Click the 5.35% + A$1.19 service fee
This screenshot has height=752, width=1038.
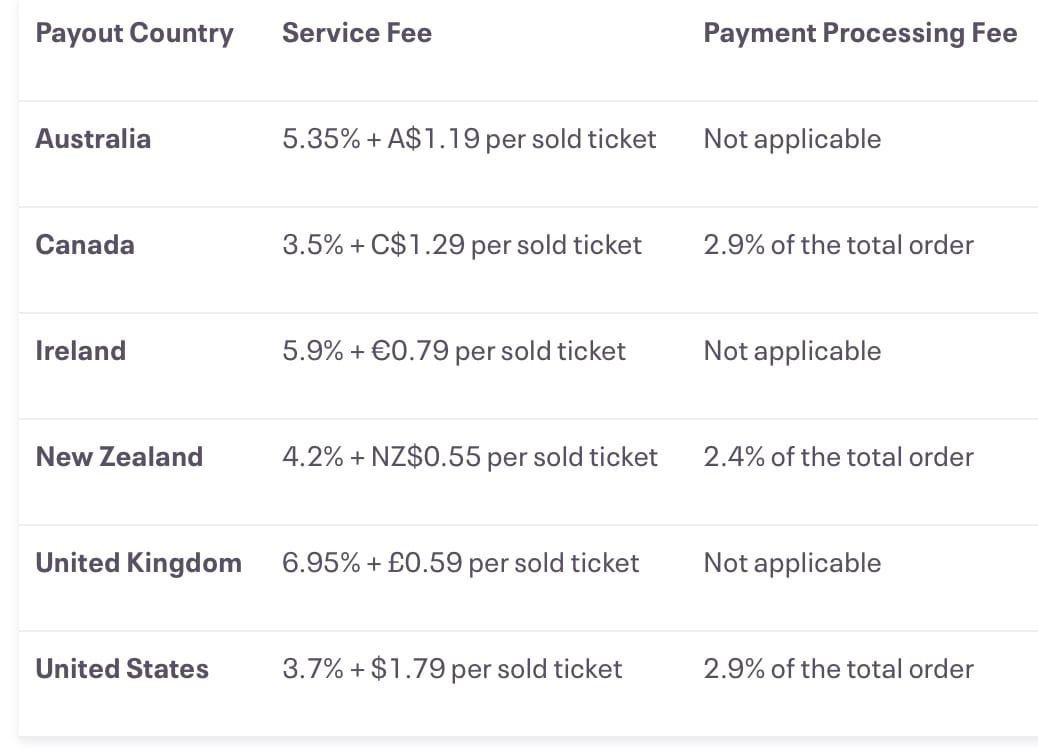click(x=469, y=139)
